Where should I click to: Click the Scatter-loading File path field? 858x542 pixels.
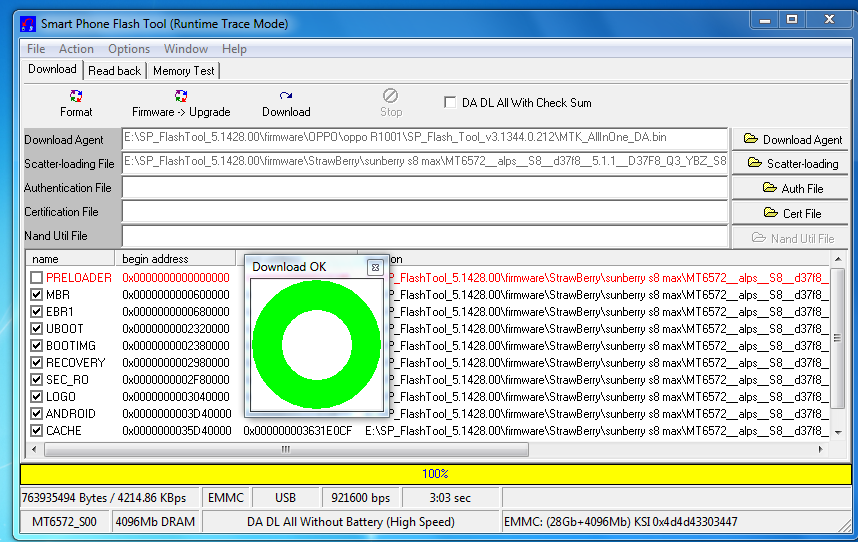point(425,162)
